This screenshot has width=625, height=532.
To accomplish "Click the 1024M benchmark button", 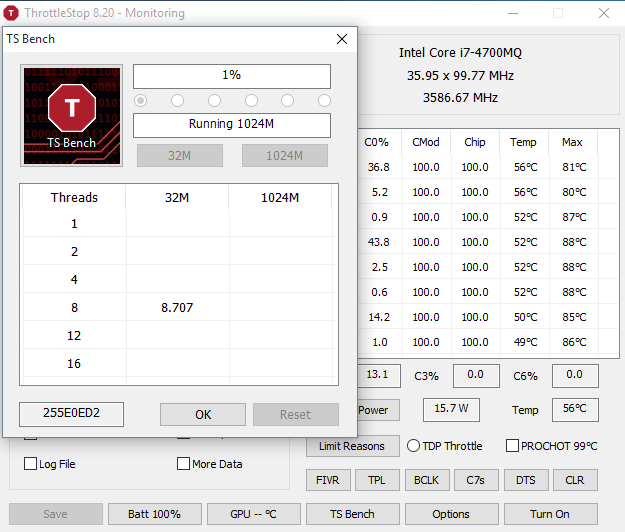I will pyautogui.click(x=285, y=155).
